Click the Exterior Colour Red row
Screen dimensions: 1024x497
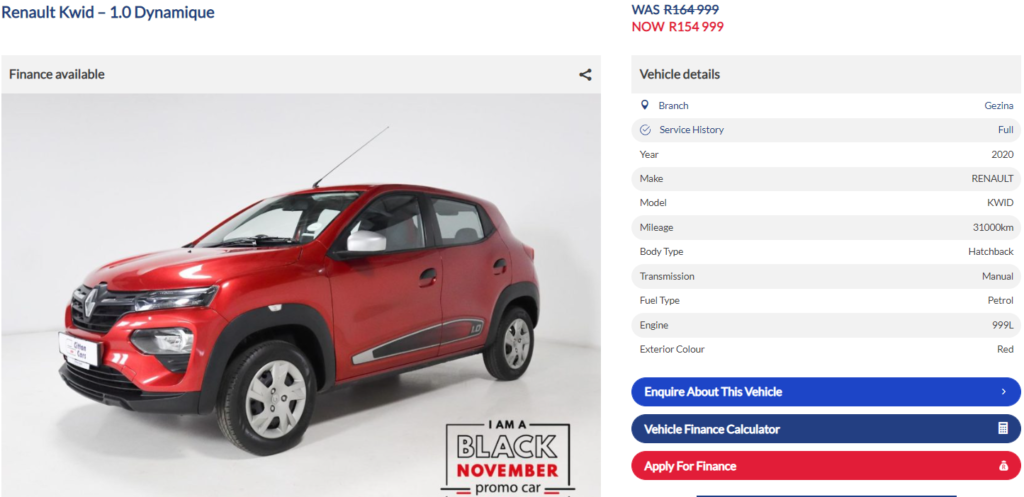pos(826,349)
